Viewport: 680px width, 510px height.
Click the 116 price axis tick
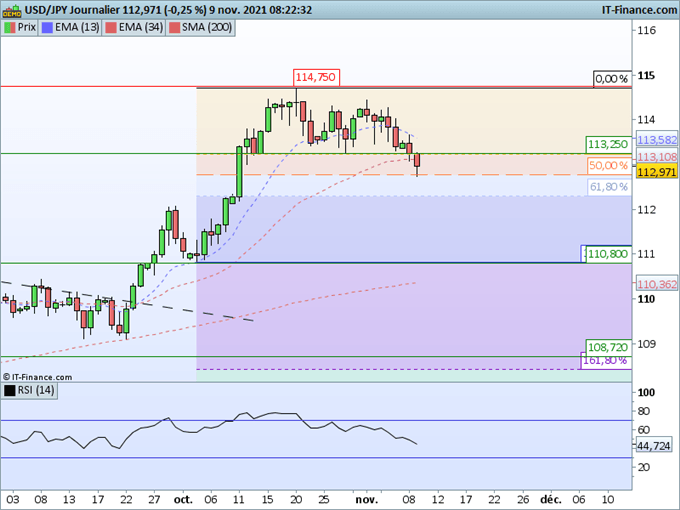[646, 30]
